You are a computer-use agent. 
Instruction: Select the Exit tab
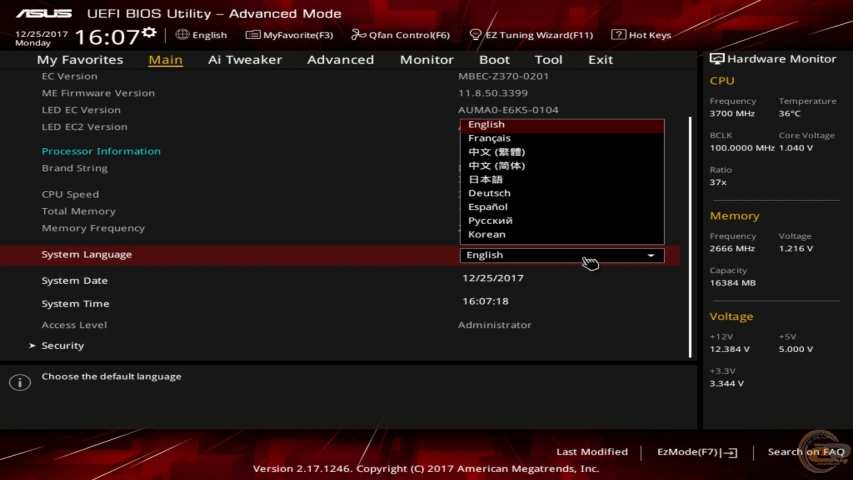601,59
